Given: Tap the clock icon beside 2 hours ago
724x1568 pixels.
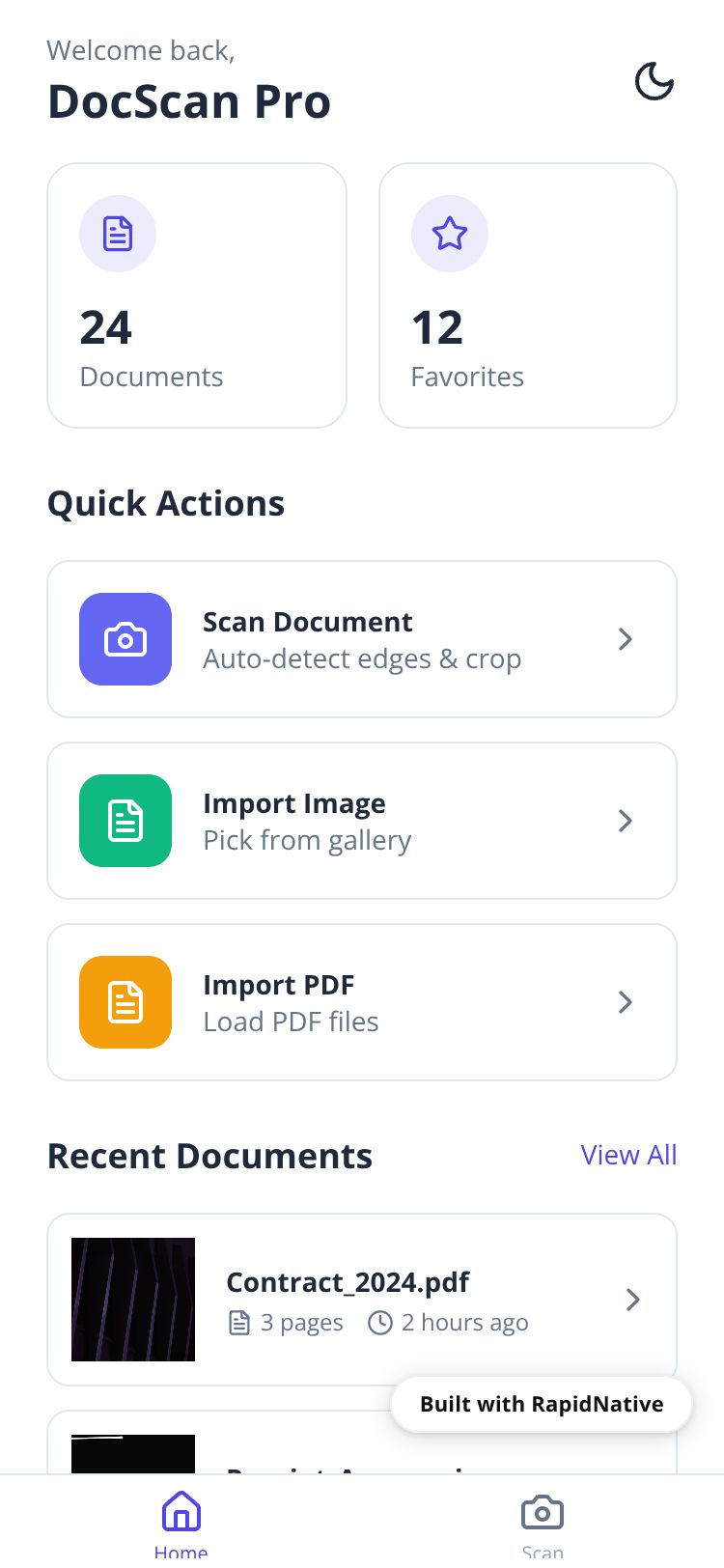Looking at the screenshot, I should [x=380, y=1323].
